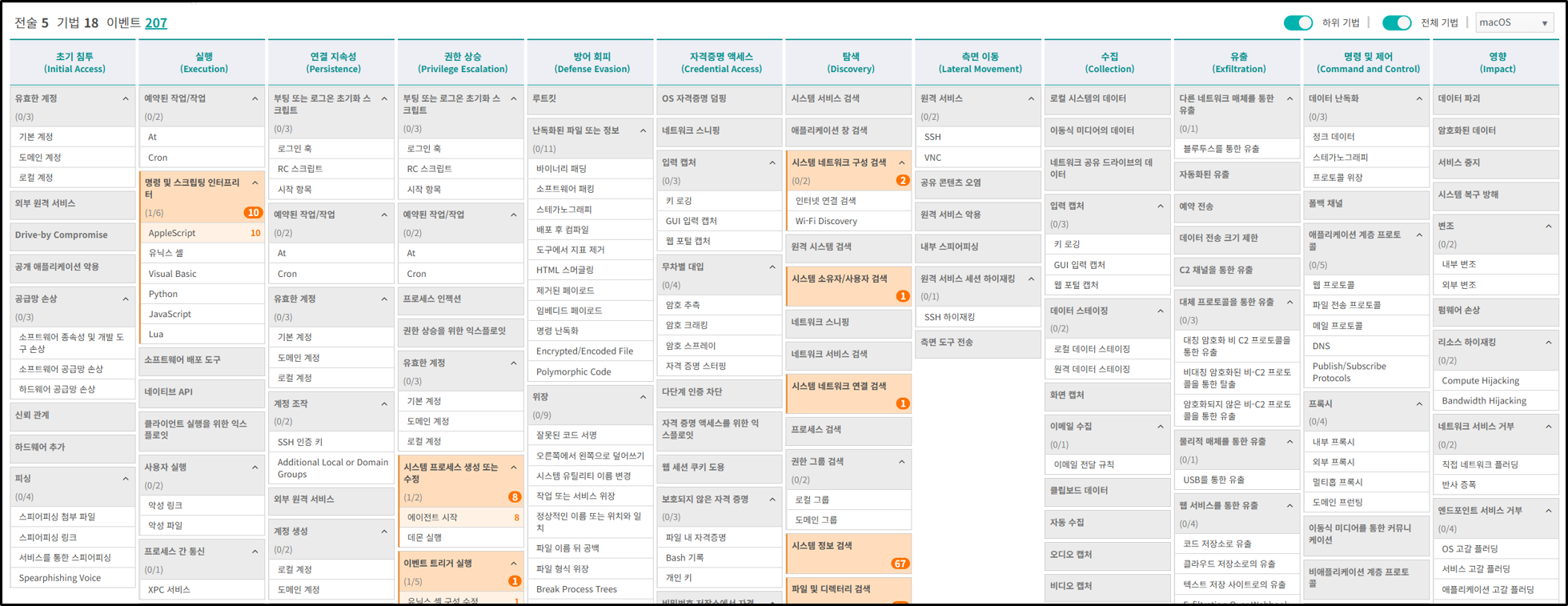The width and height of the screenshot is (1568, 606).
Task: Toggle the 하위 기법 switch
Action: pyautogui.click(x=1297, y=22)
